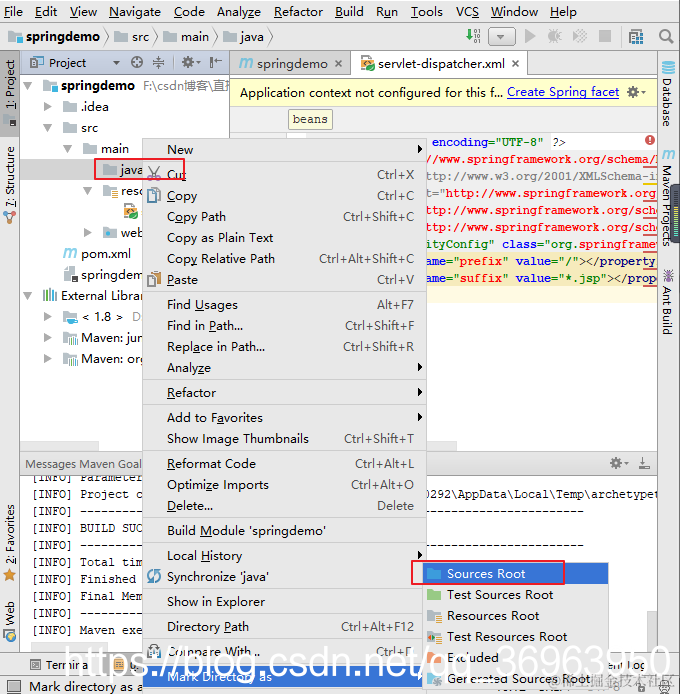Select Sources Root in submenu

coord(516,574)
